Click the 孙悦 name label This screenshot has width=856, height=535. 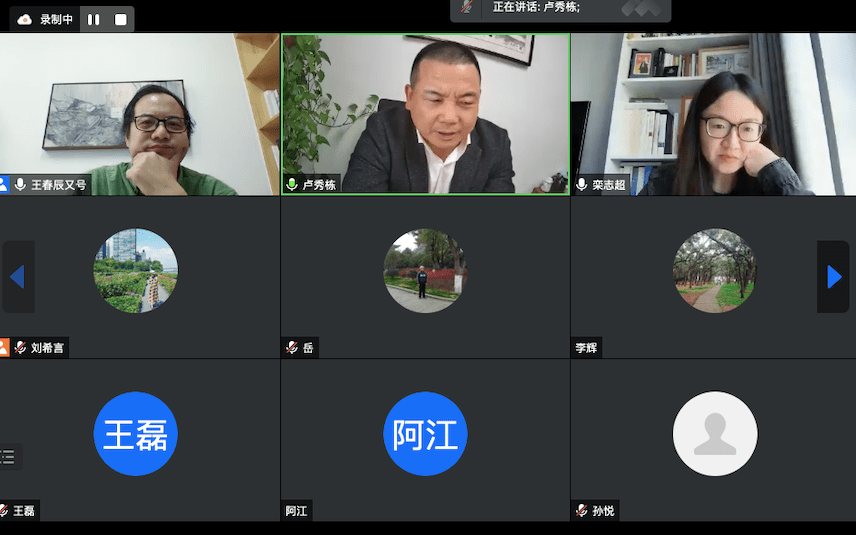(x=603, y=510)
